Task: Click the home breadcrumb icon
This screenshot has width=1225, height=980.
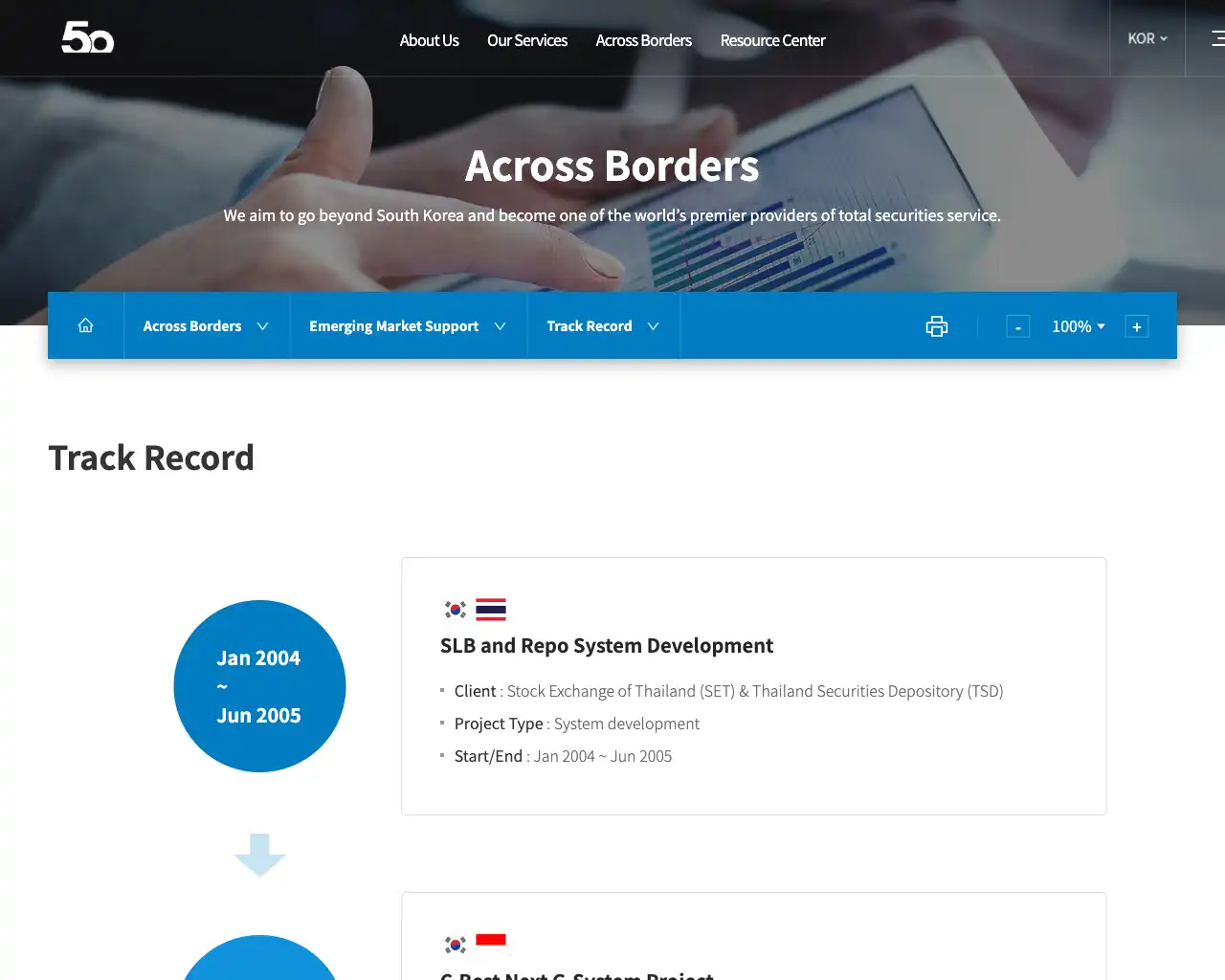Action: pos(85,325)
